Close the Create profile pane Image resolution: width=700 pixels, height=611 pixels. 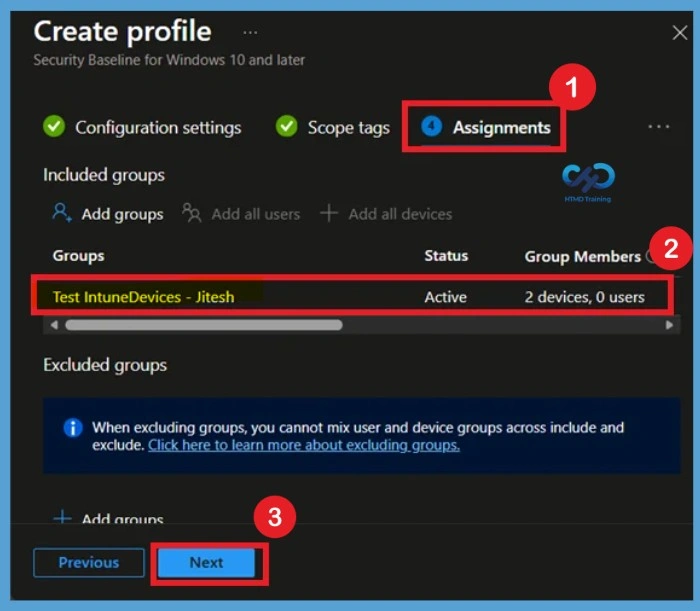(x=680, y=32)
